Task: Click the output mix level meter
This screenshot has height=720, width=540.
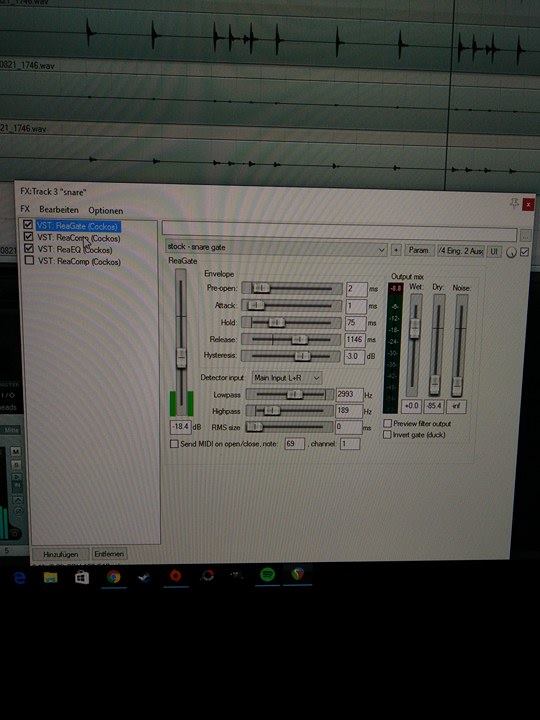Action: tap(394, 348)
